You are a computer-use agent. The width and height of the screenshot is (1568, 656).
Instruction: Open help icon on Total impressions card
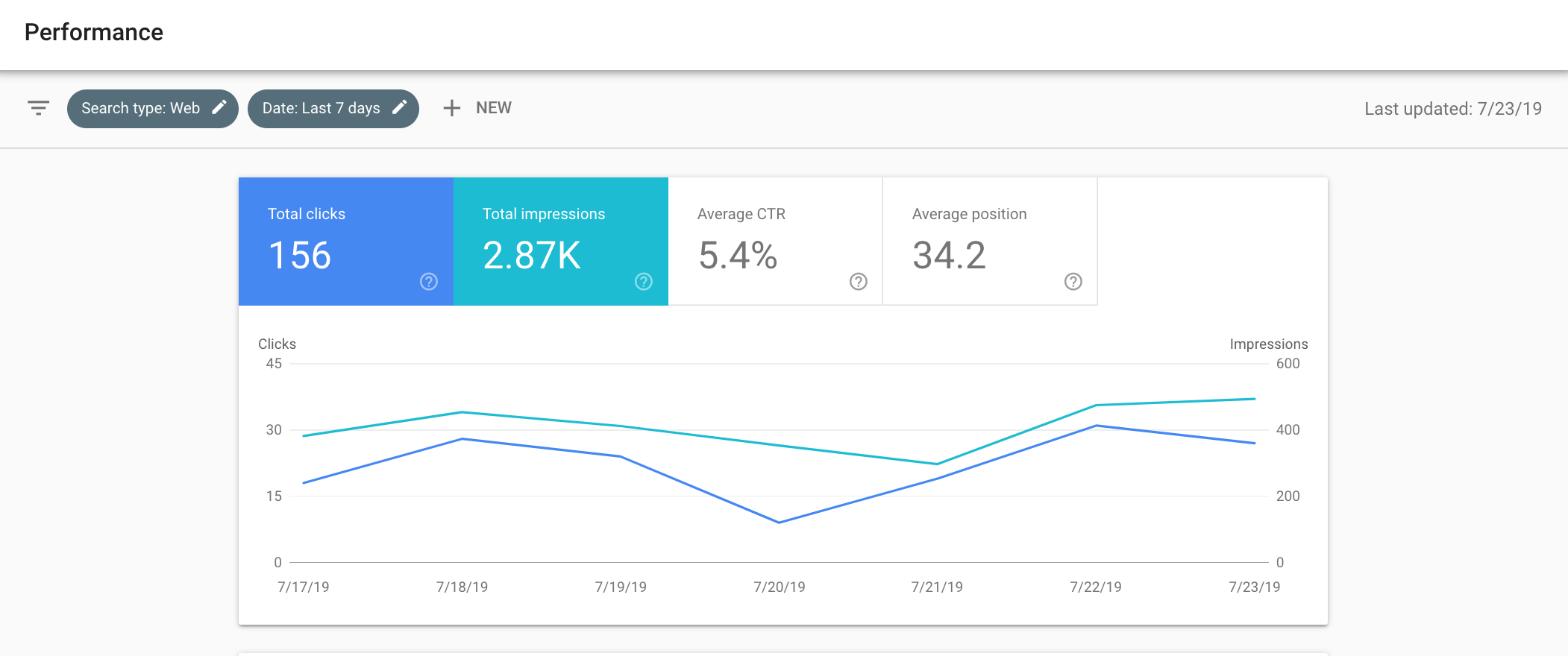(644, 282)
